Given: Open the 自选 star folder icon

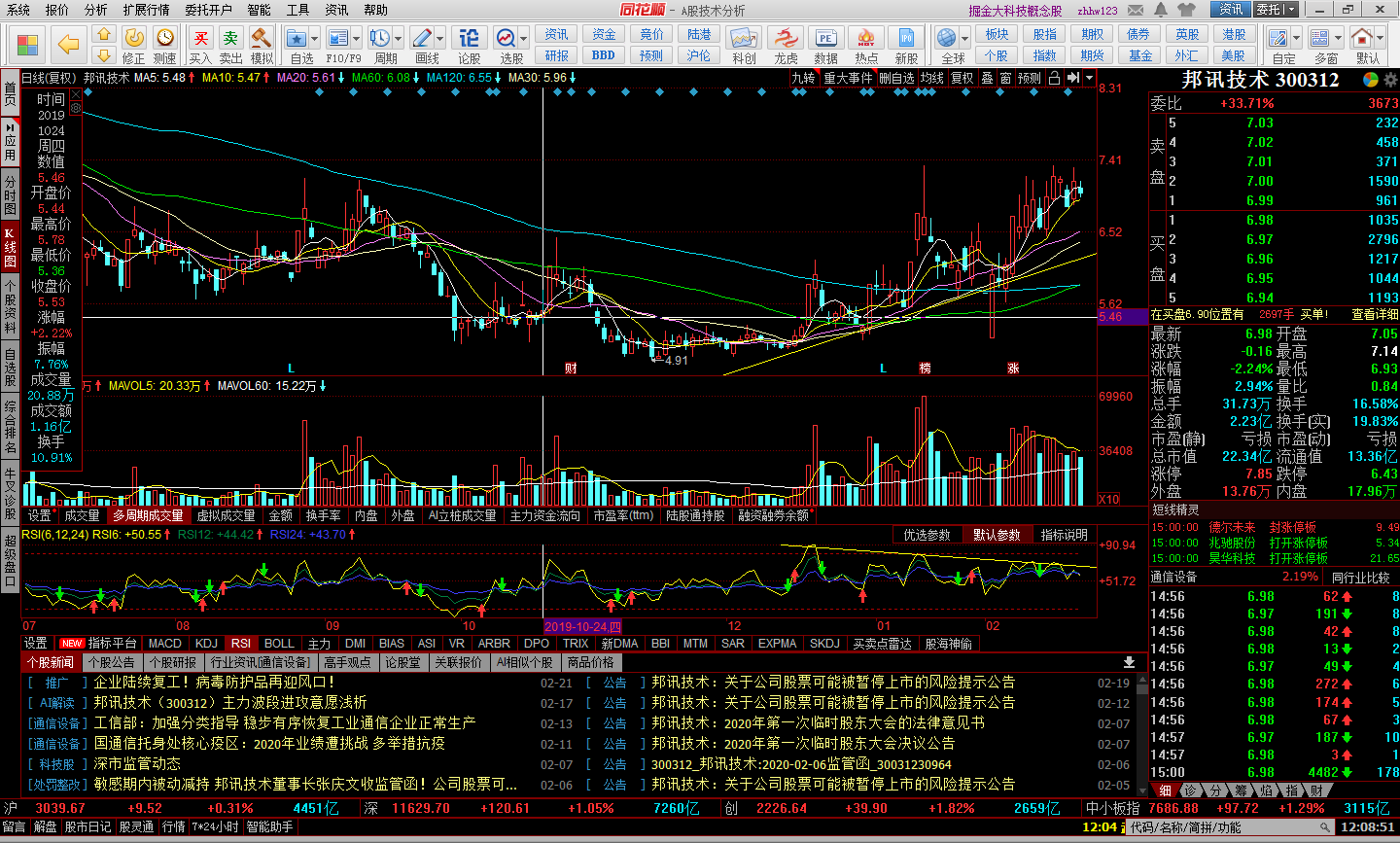Looking at the screenshot, I should 297,37.
